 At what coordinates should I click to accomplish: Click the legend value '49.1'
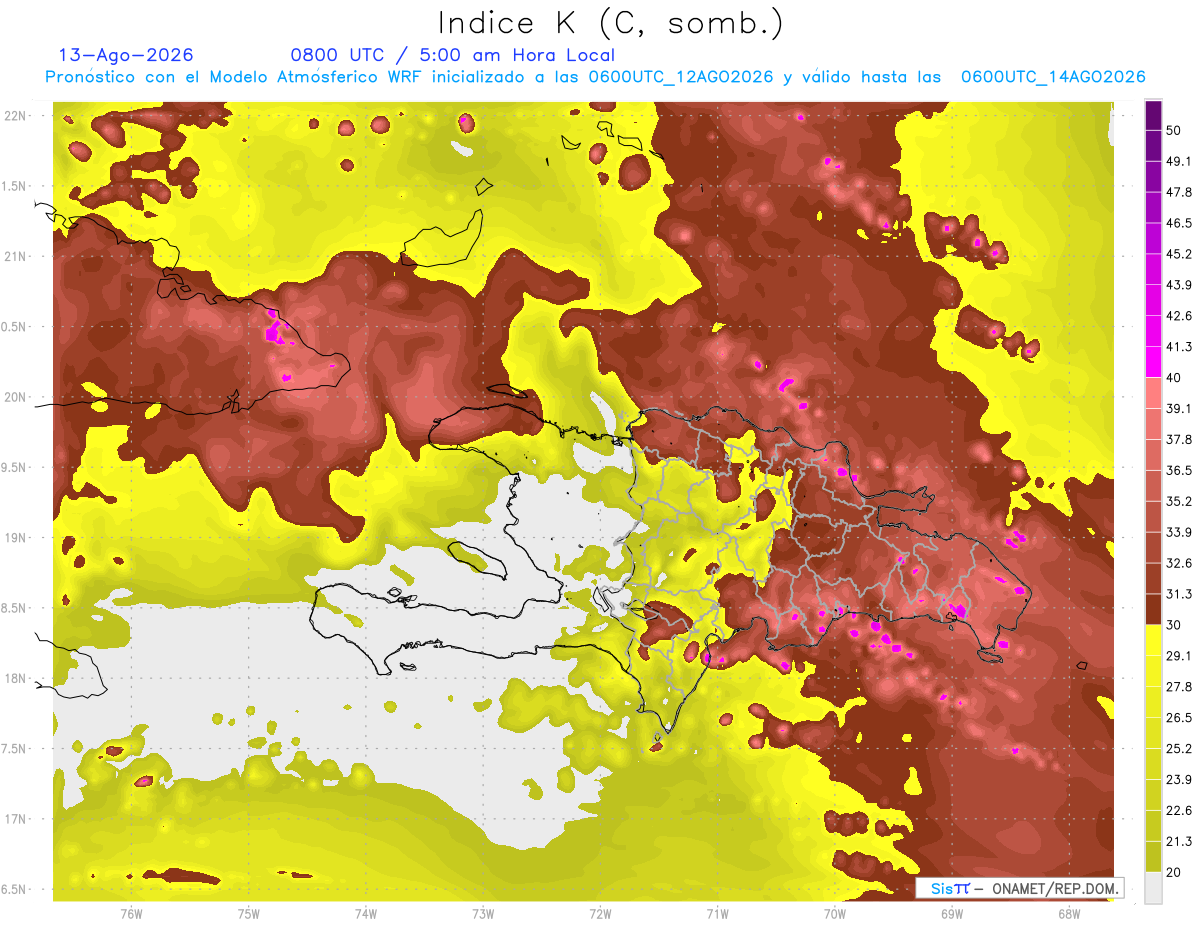[1178, 162]
